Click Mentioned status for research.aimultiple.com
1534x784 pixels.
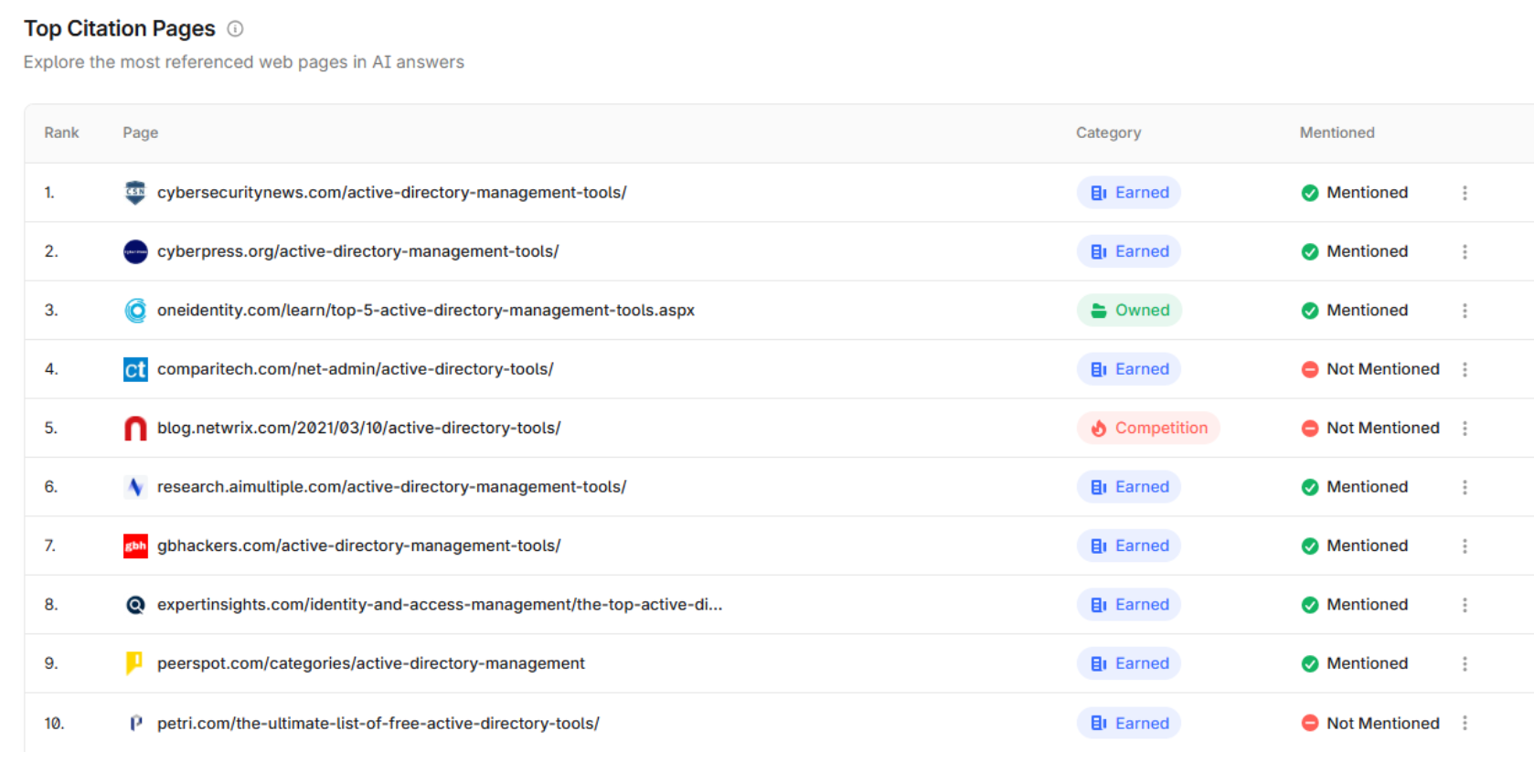[x=1355, y=487]
